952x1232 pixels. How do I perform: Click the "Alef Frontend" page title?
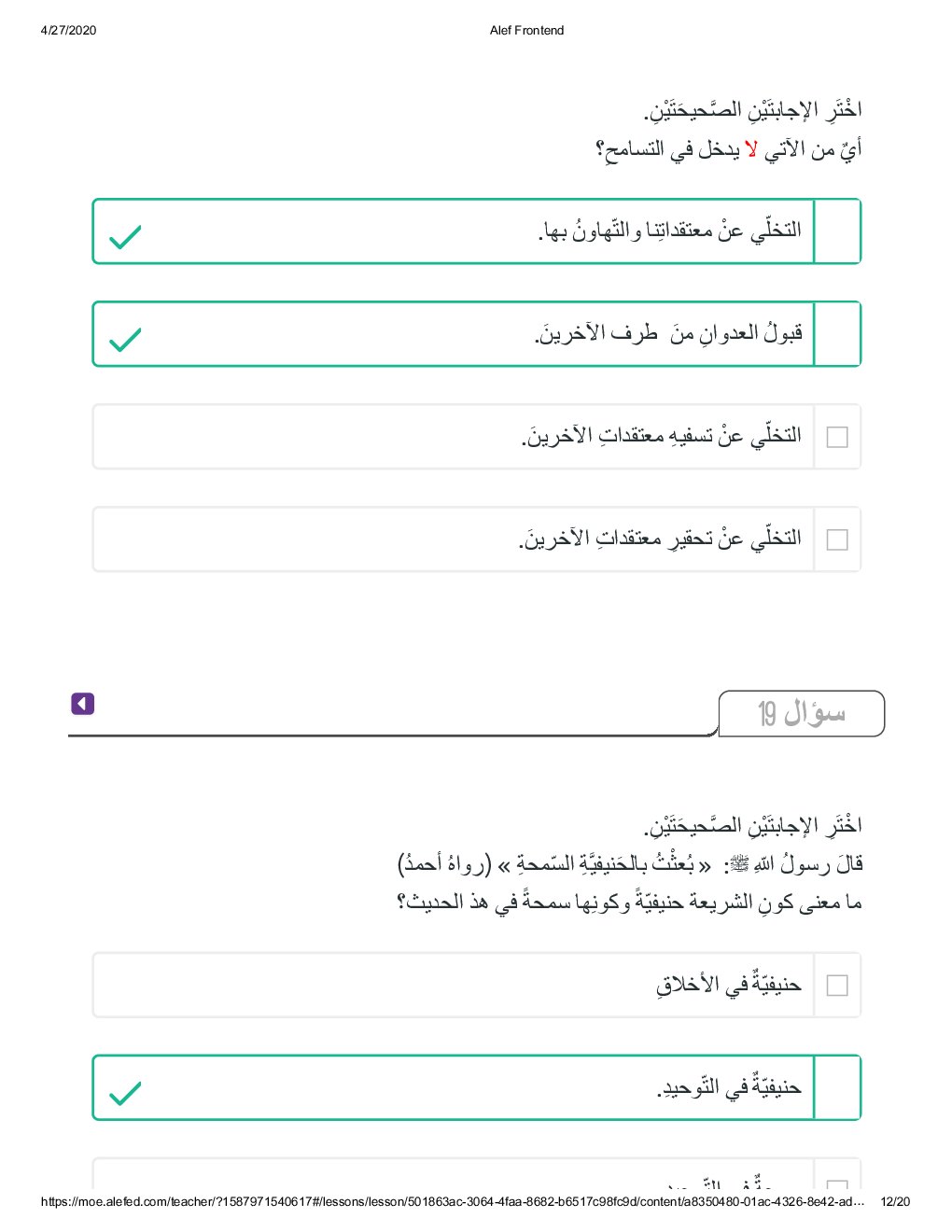pos(526,31)
